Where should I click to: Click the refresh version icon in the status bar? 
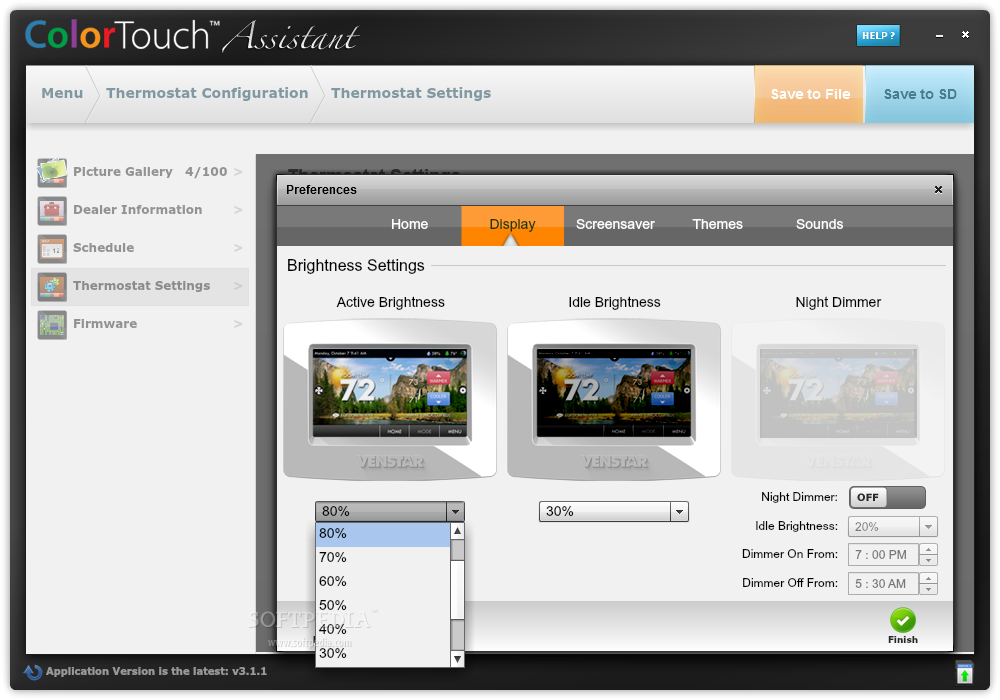coord(33,671)
